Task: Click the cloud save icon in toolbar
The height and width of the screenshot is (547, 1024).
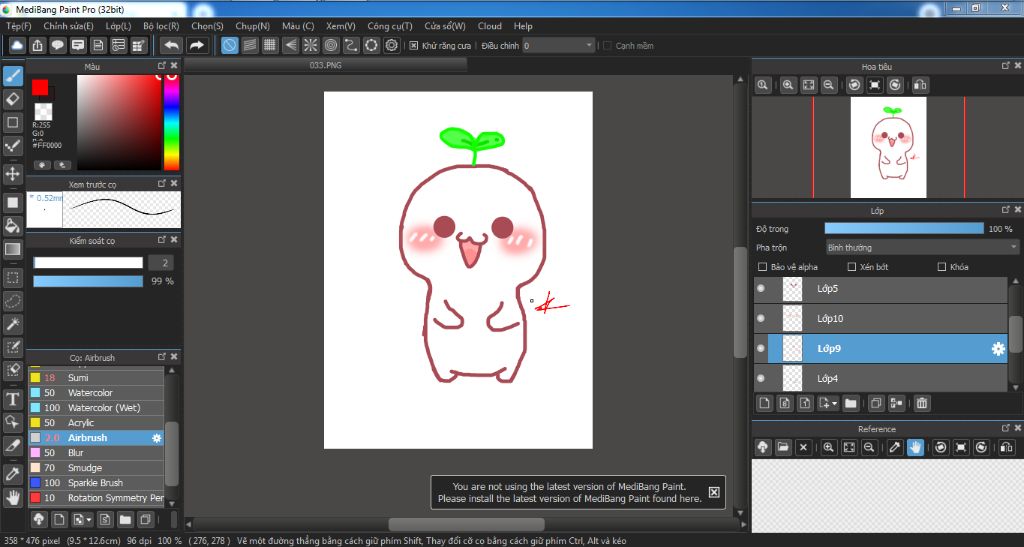Action: [x=17, y=45]
